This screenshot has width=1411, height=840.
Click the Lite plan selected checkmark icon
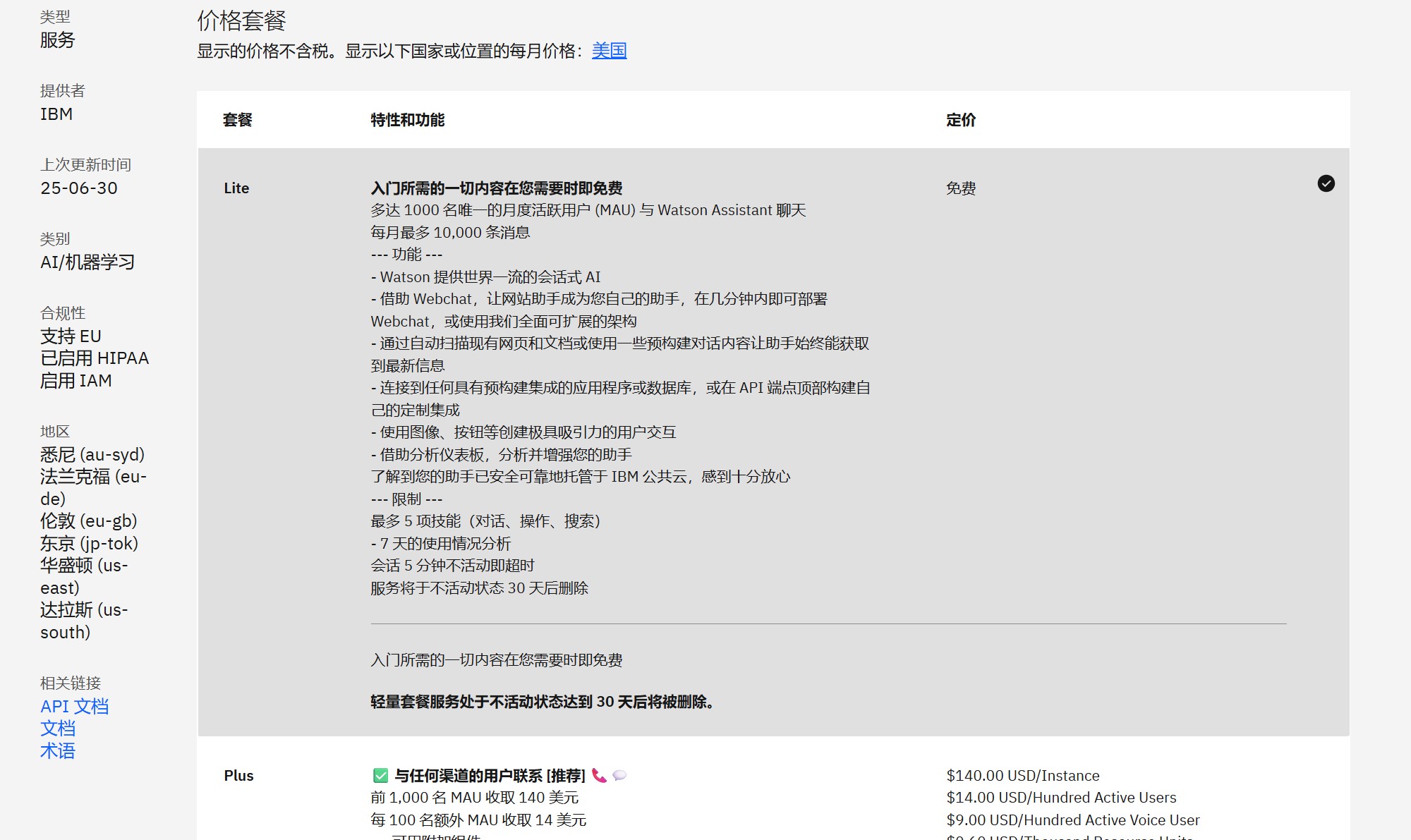pos(1326,183)
